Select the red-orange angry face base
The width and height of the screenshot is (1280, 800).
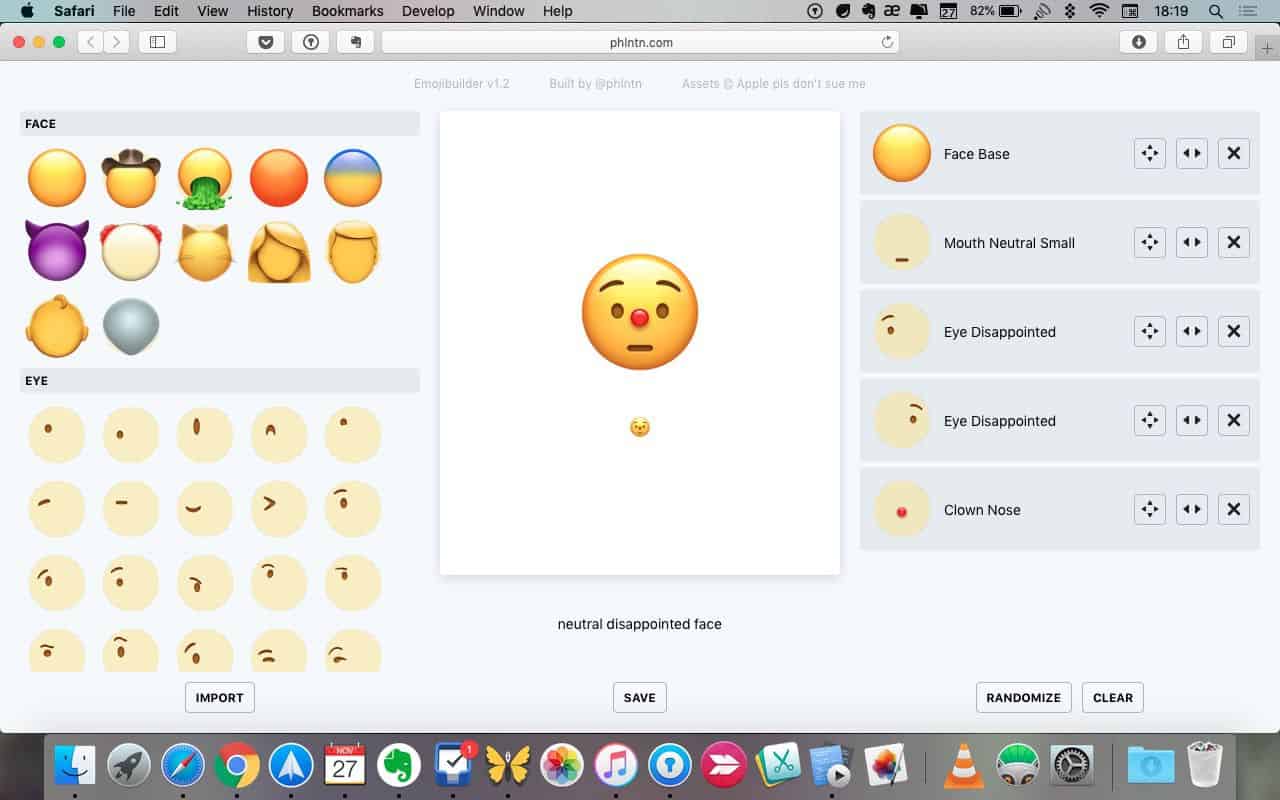pyautogui.click(x=279, y=178)
